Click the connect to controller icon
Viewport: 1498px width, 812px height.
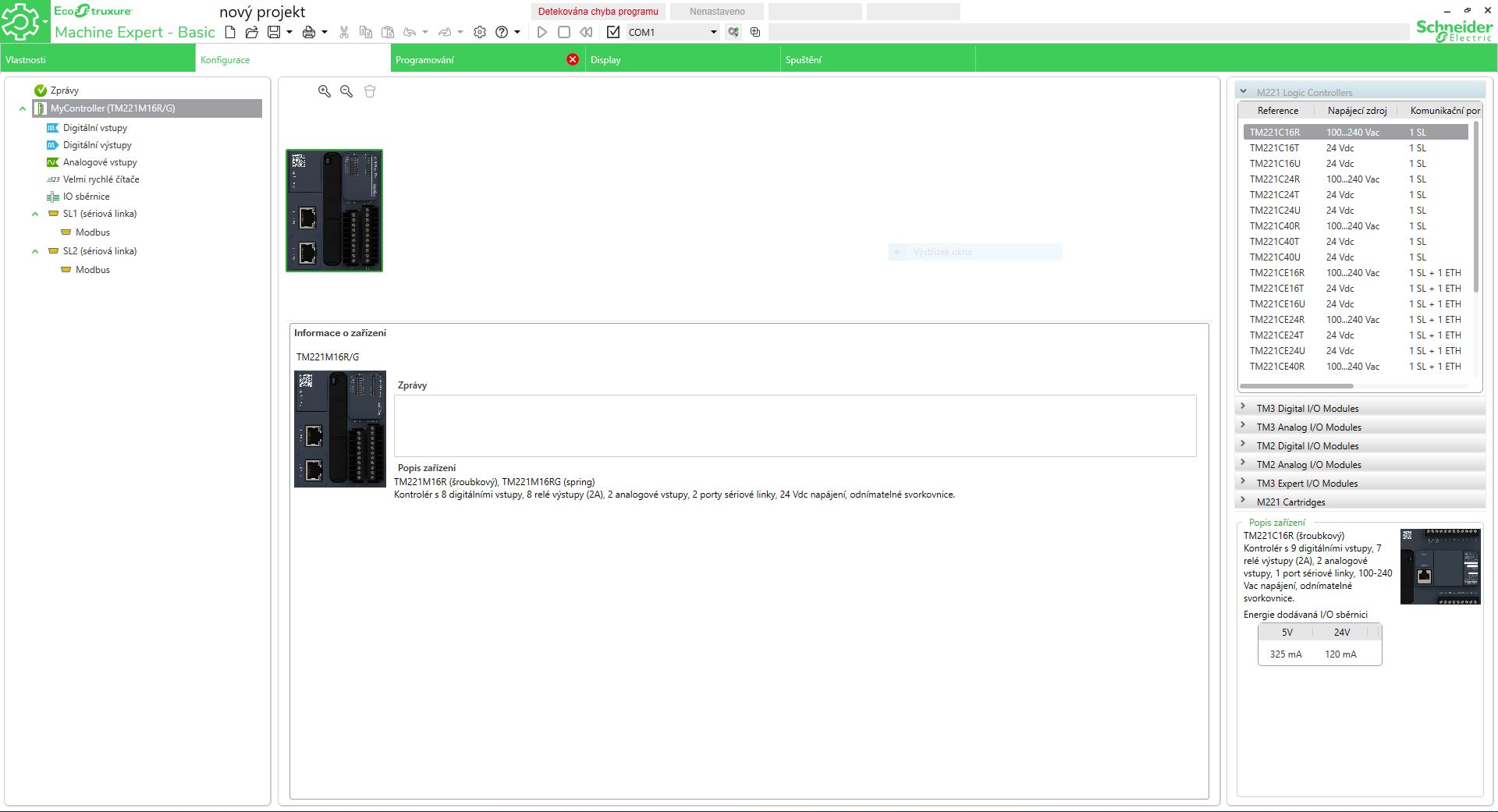click(733, 32)
